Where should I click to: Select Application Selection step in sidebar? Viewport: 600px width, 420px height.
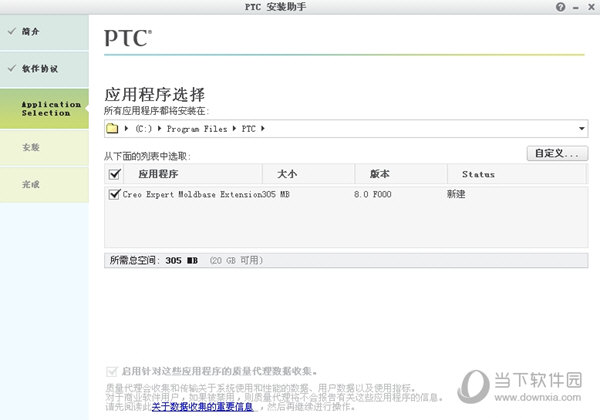[44, 109]
